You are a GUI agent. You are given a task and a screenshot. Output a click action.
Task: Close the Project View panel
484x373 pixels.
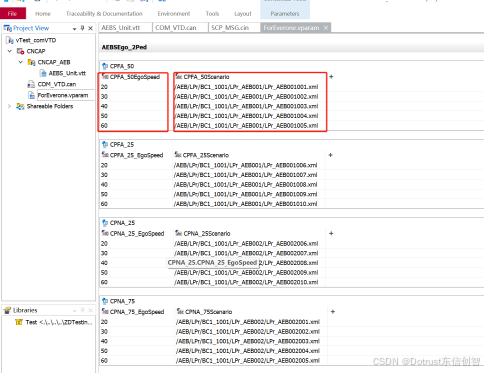click(90, 29)
